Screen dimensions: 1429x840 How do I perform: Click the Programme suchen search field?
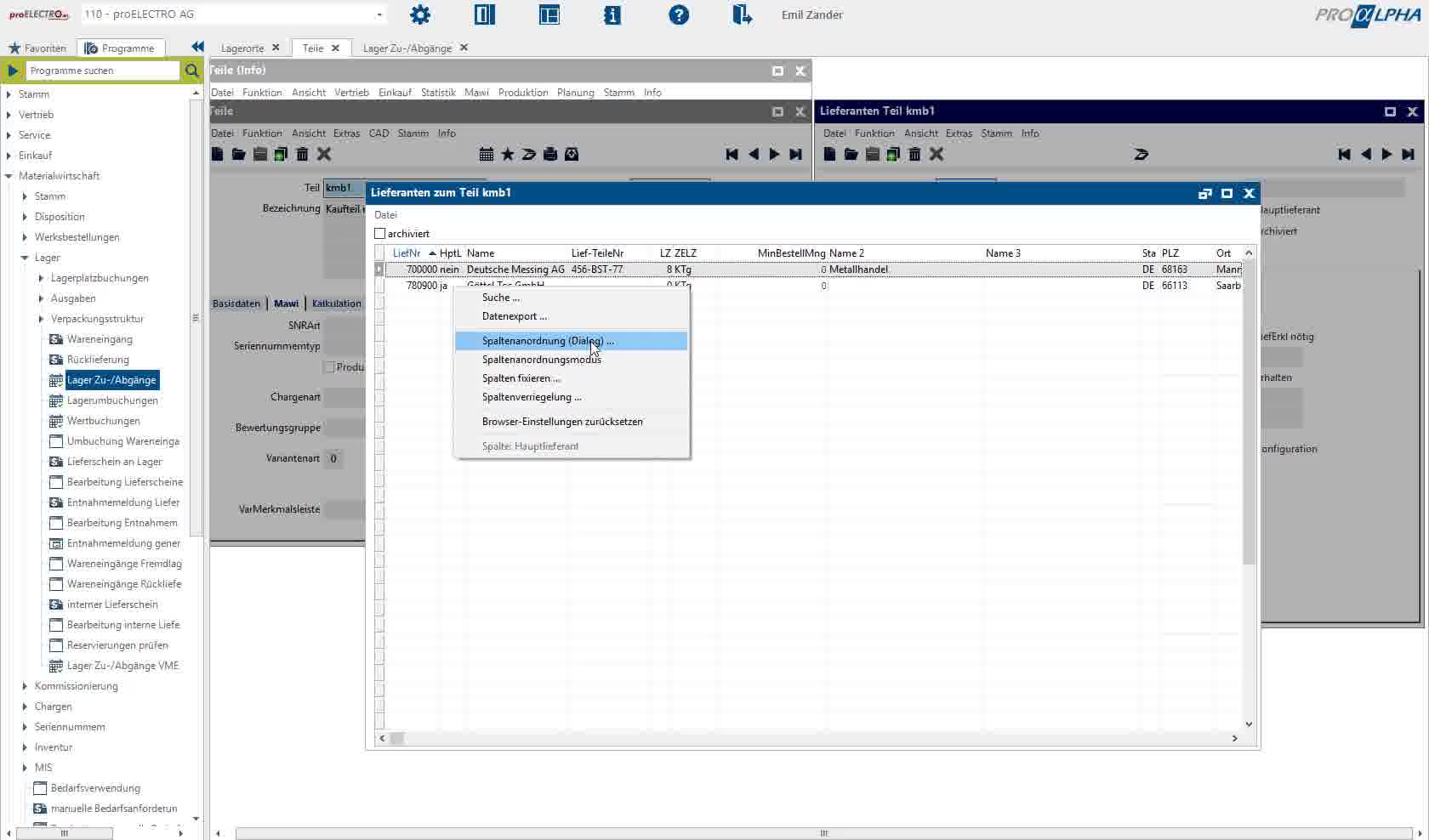(102, 71)
